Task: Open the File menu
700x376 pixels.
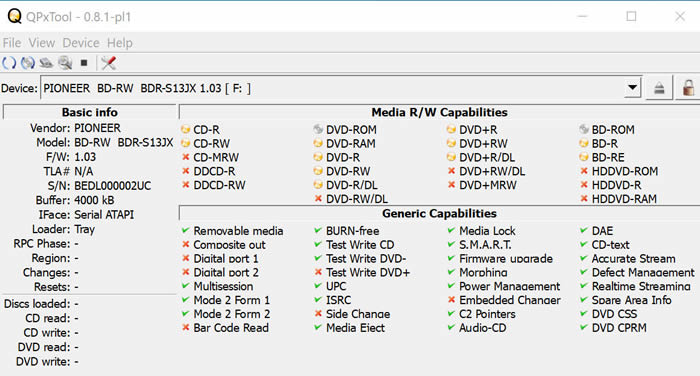Action: (x=12, y=43)
